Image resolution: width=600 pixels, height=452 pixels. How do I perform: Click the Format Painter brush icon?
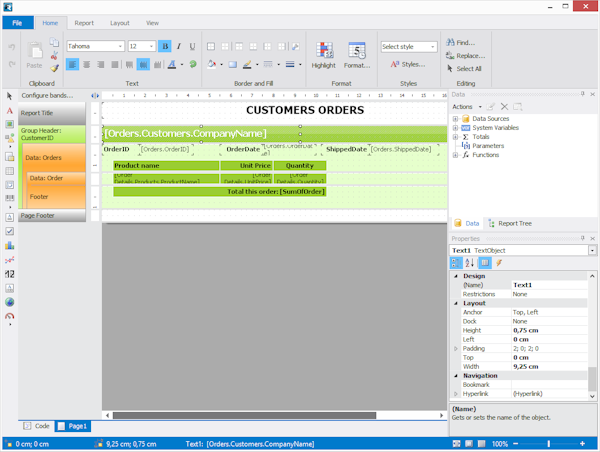coord(54,68)
